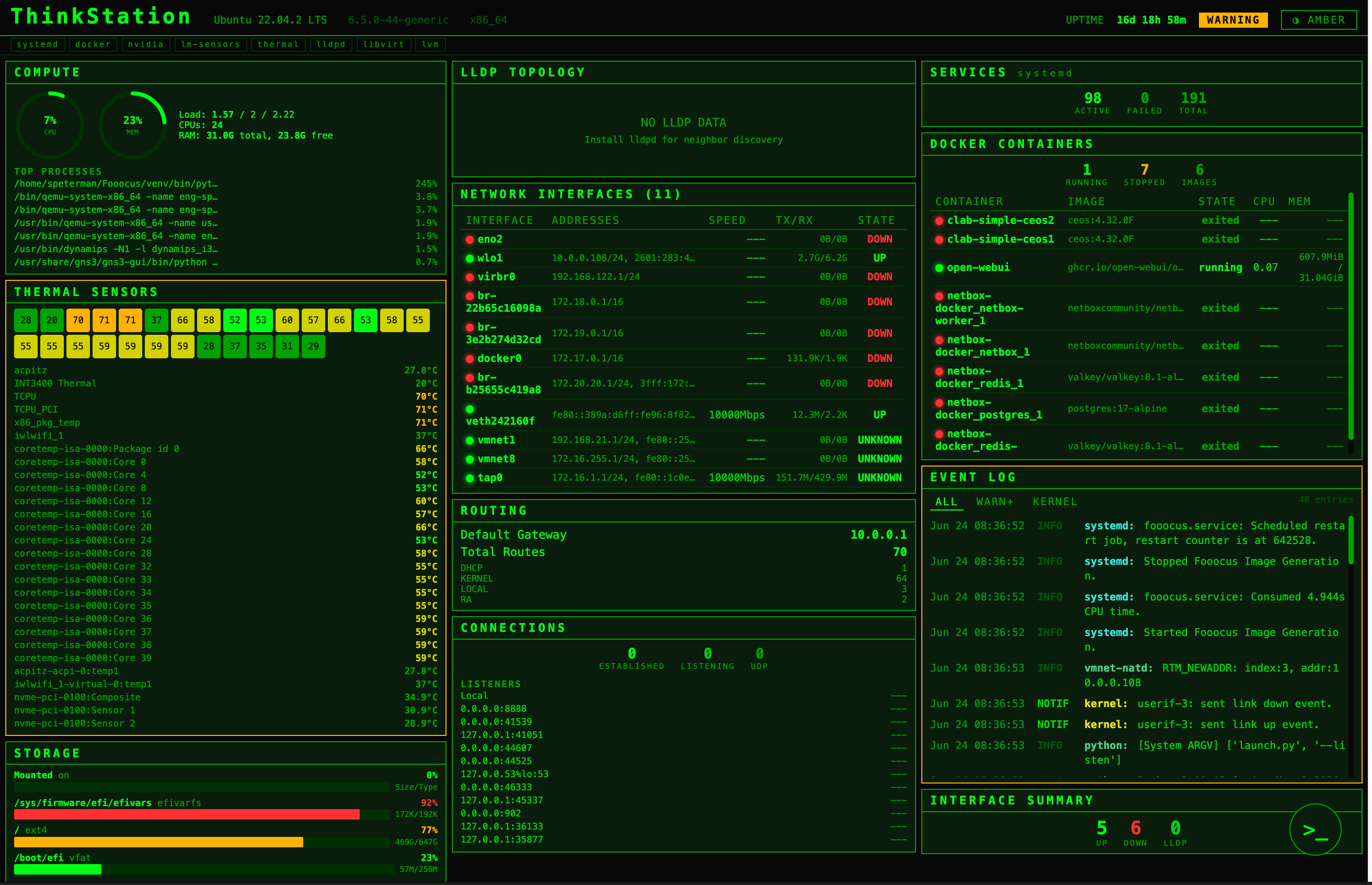The width and height of the screenshot is (1372, 885).
Task: Sort by the CONTAINER column header
Action: pos(969,202)
